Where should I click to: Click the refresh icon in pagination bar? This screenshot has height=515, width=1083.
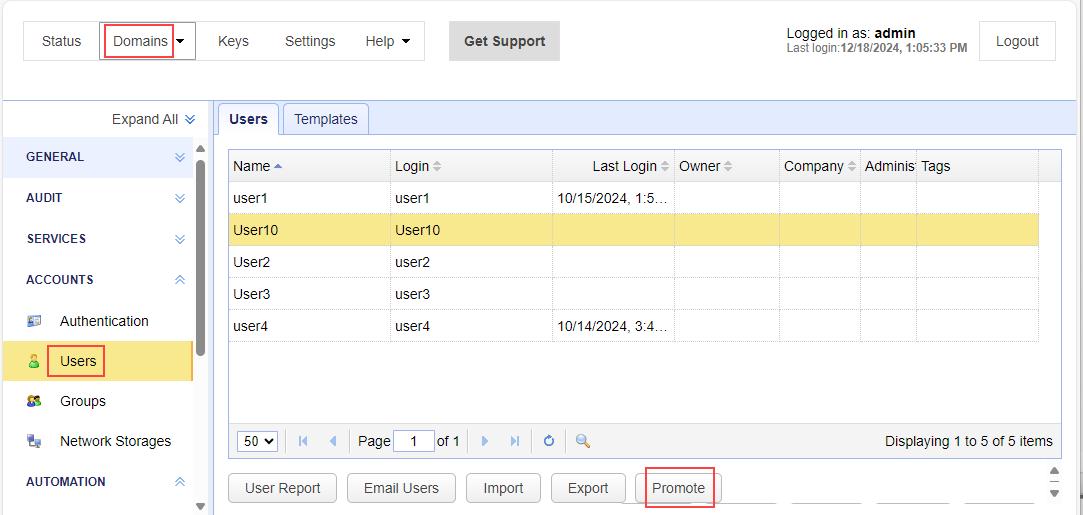click(x=549, y=441)
